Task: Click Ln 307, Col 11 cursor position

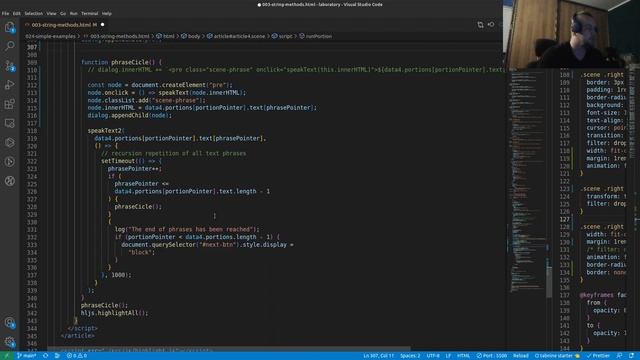Action: coord(378,356)
